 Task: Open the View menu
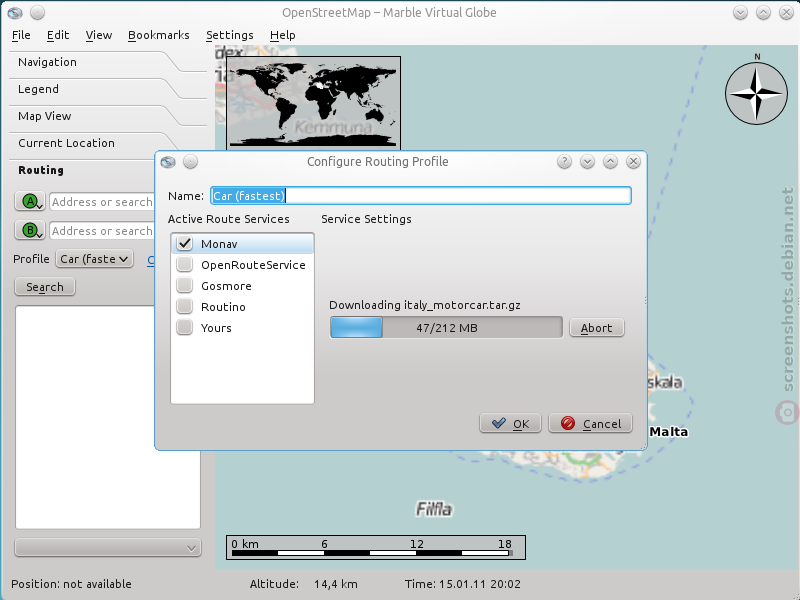(x=98, y=35)
